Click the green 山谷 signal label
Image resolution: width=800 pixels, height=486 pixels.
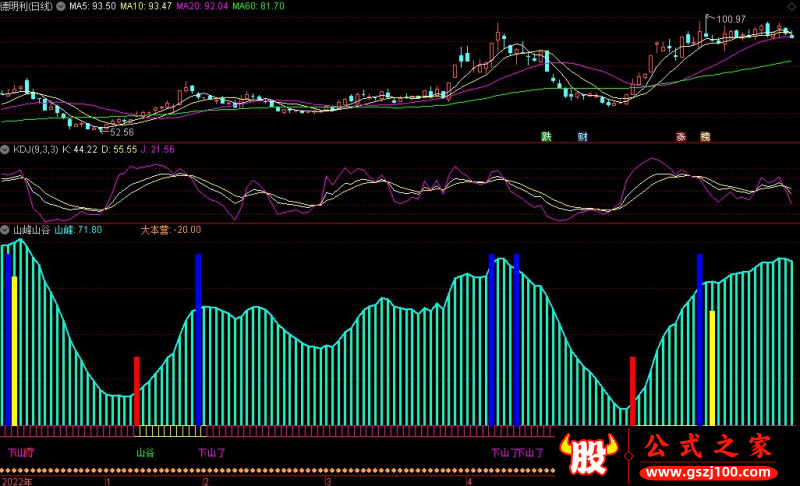(x=145, y=453)
